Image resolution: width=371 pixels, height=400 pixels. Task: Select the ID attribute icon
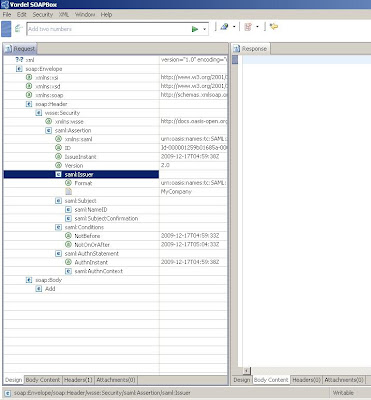pyautogui.click(x=58, y=148)
